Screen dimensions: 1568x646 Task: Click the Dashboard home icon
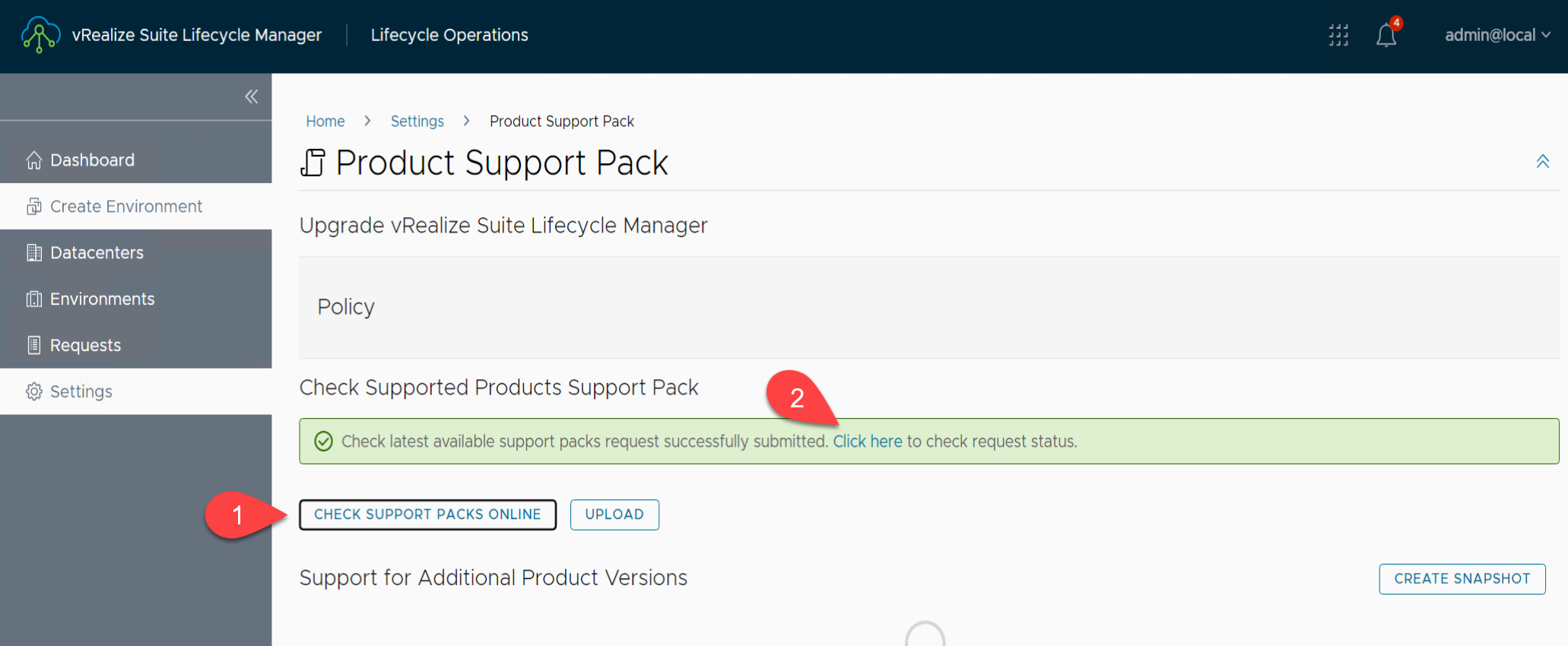click(x=34, y=160)
